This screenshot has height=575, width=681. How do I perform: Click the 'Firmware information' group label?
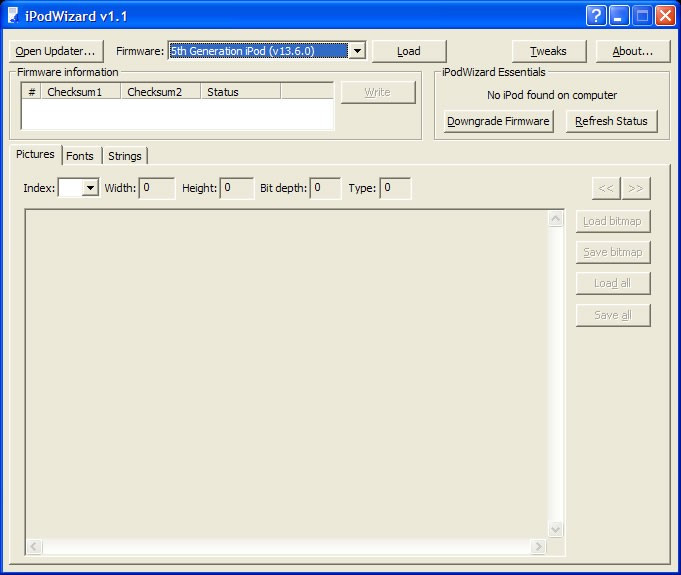pos(68,72)
